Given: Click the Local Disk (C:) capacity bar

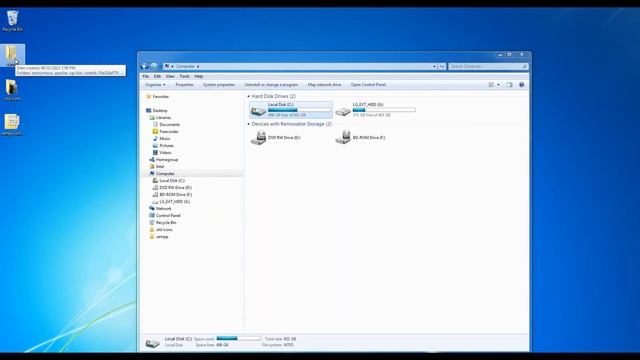Looking at the screenshot, I should click(x=299, y=110).
